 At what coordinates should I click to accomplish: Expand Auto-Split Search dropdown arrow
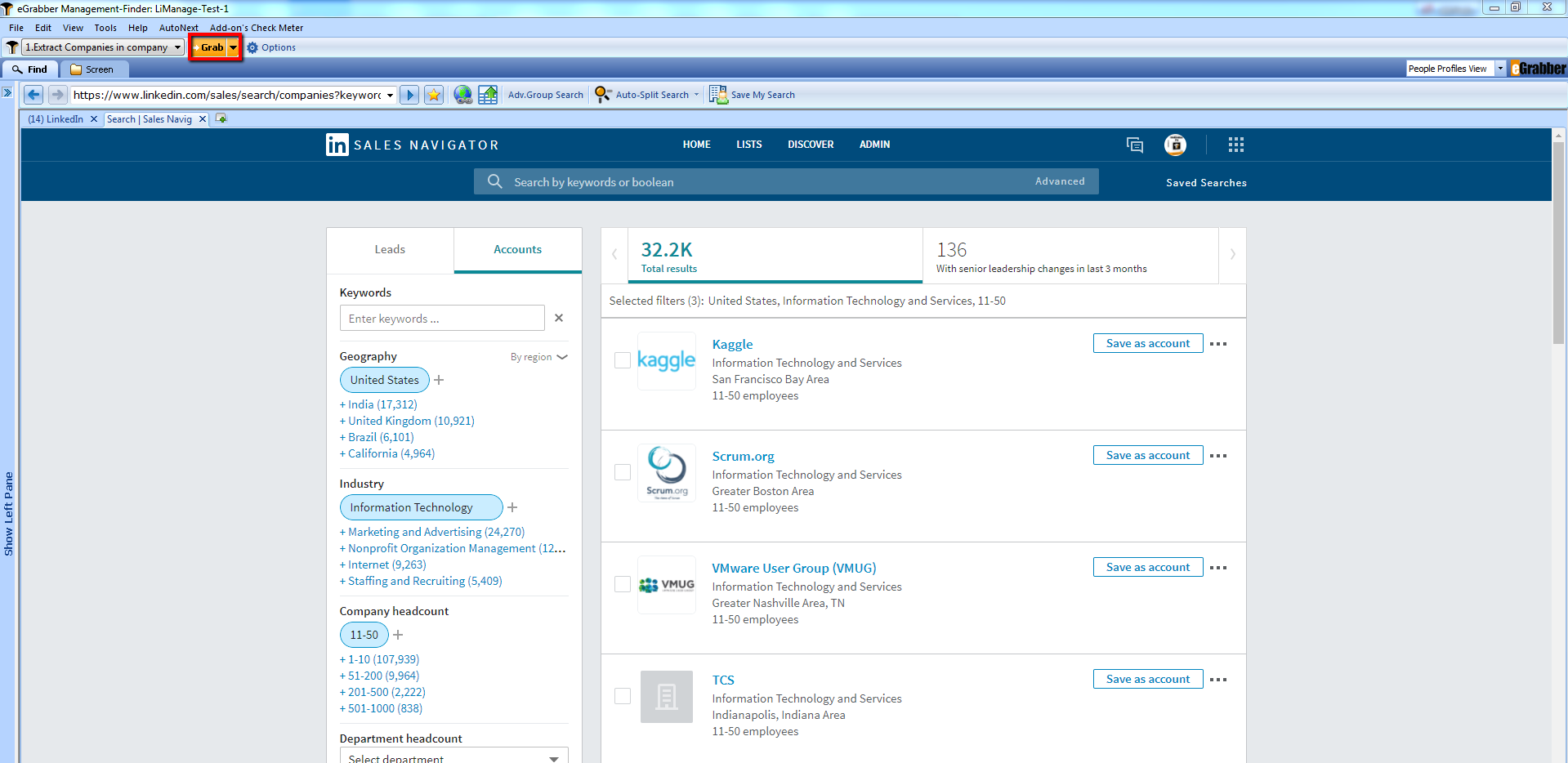click(x=696, y=95)
